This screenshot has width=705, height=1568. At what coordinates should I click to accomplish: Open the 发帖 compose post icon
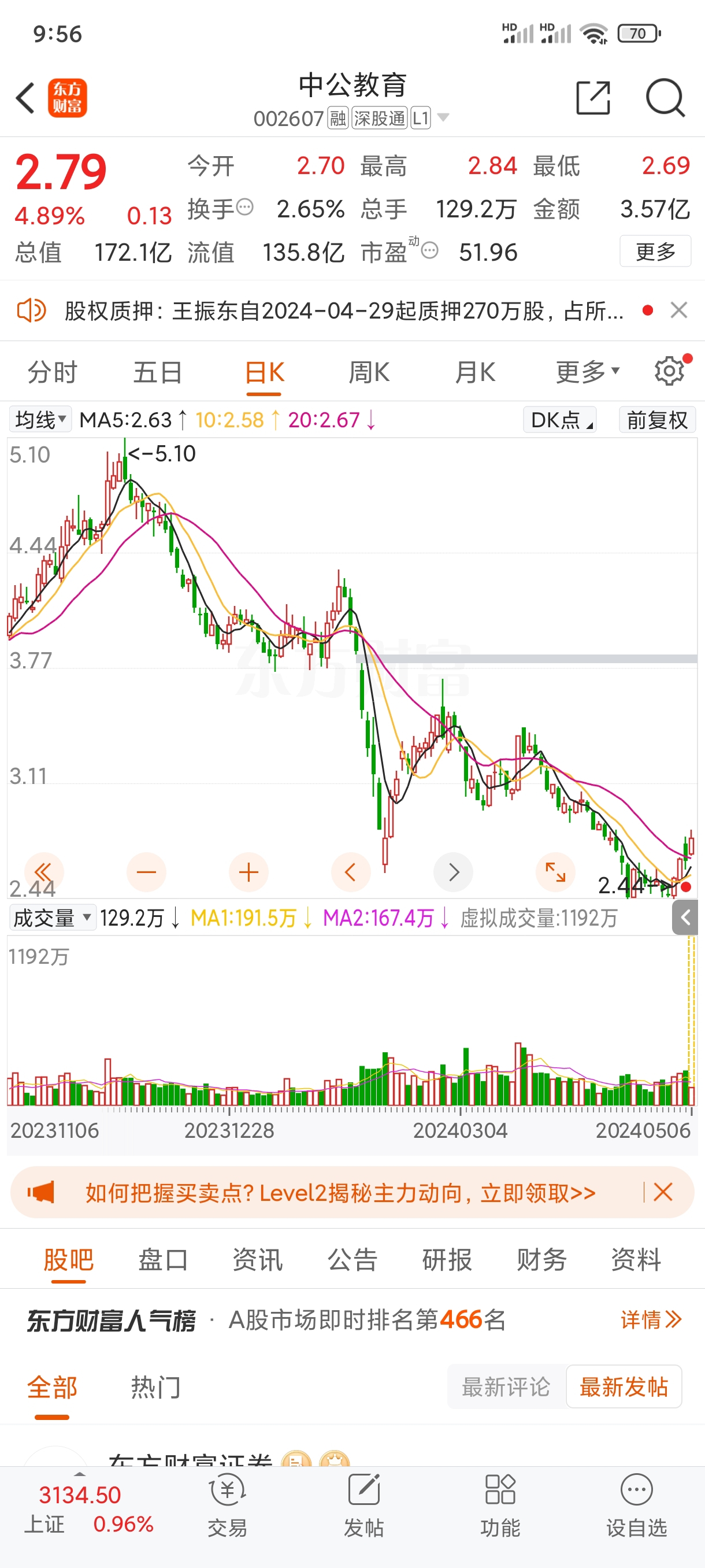[x=363, y=1506]
